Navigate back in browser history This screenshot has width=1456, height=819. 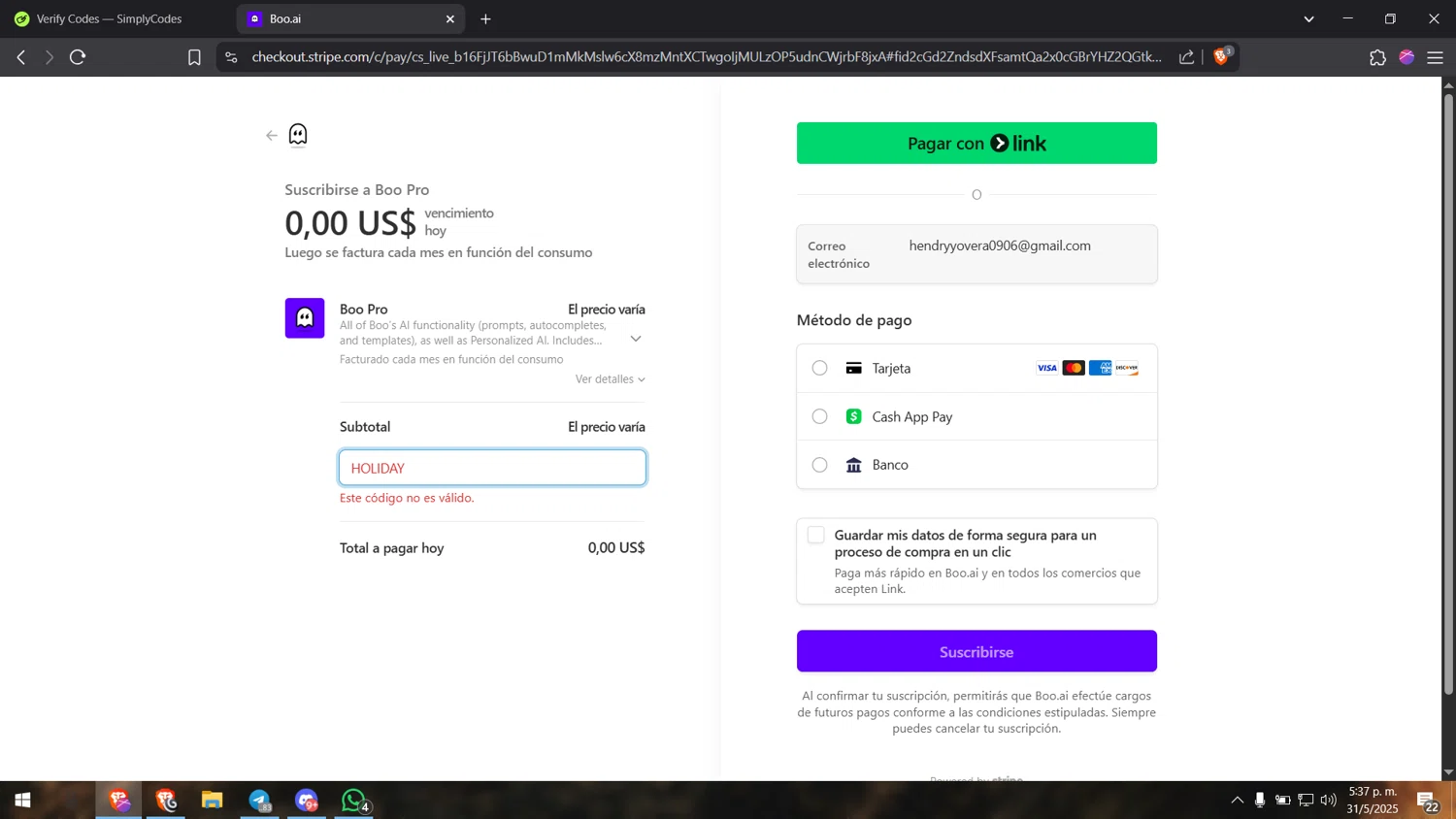[21, 57]
